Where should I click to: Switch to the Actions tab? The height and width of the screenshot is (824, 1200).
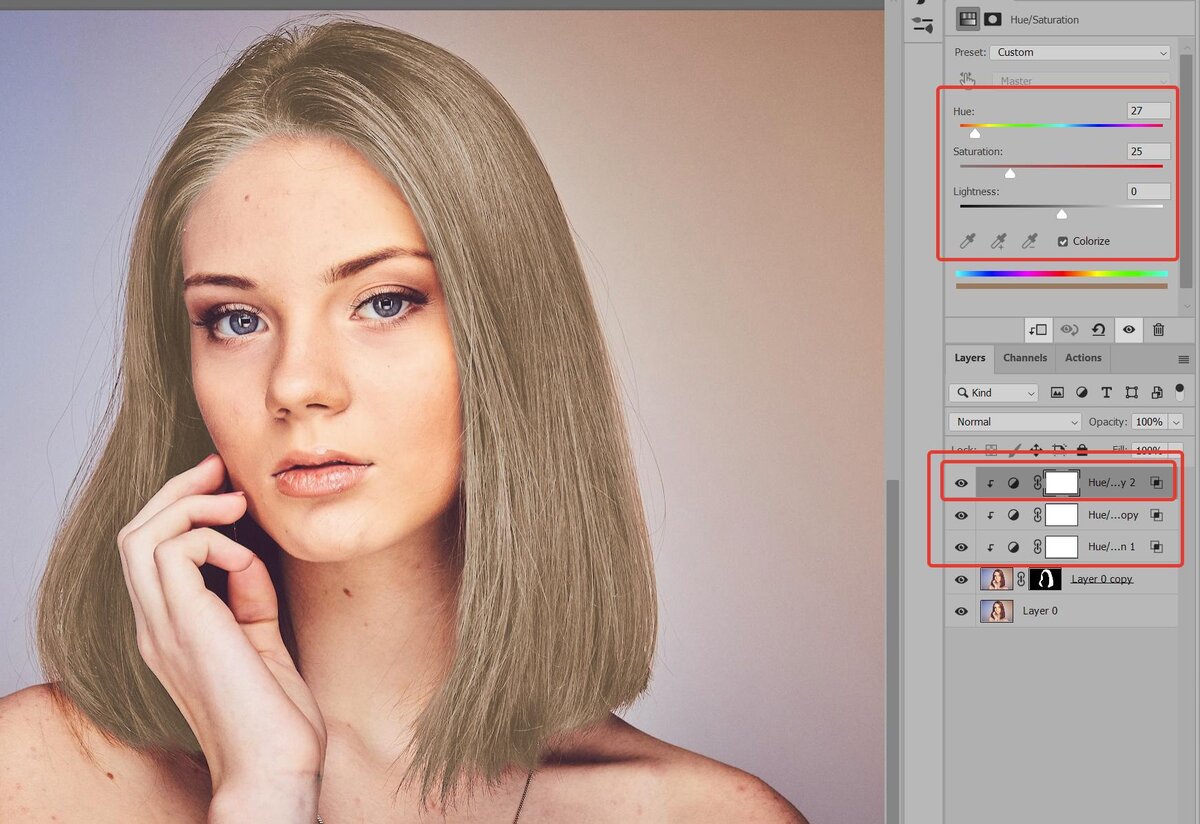pos(1083,358)
